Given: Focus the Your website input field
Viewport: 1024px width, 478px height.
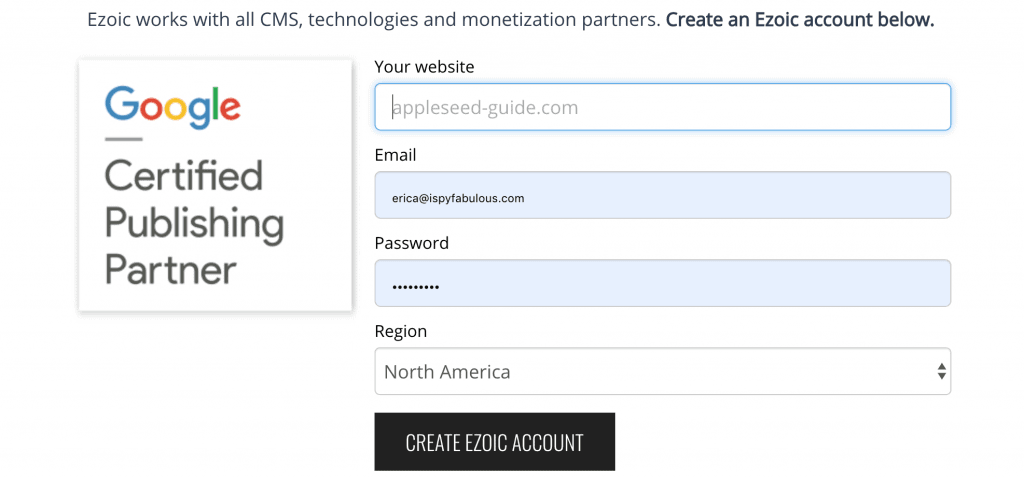Looking at the screenshot, I should point(662,106).
